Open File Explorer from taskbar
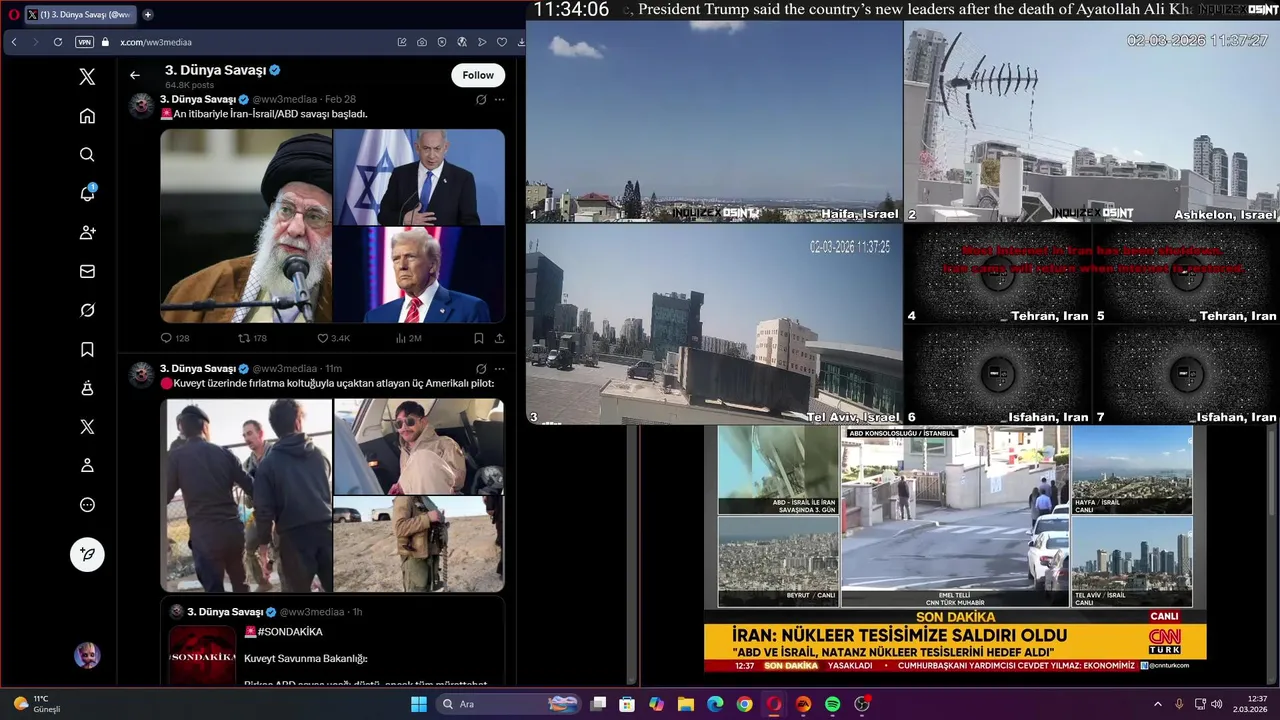This screenshot has height=720, width=1280. [686, 704]
